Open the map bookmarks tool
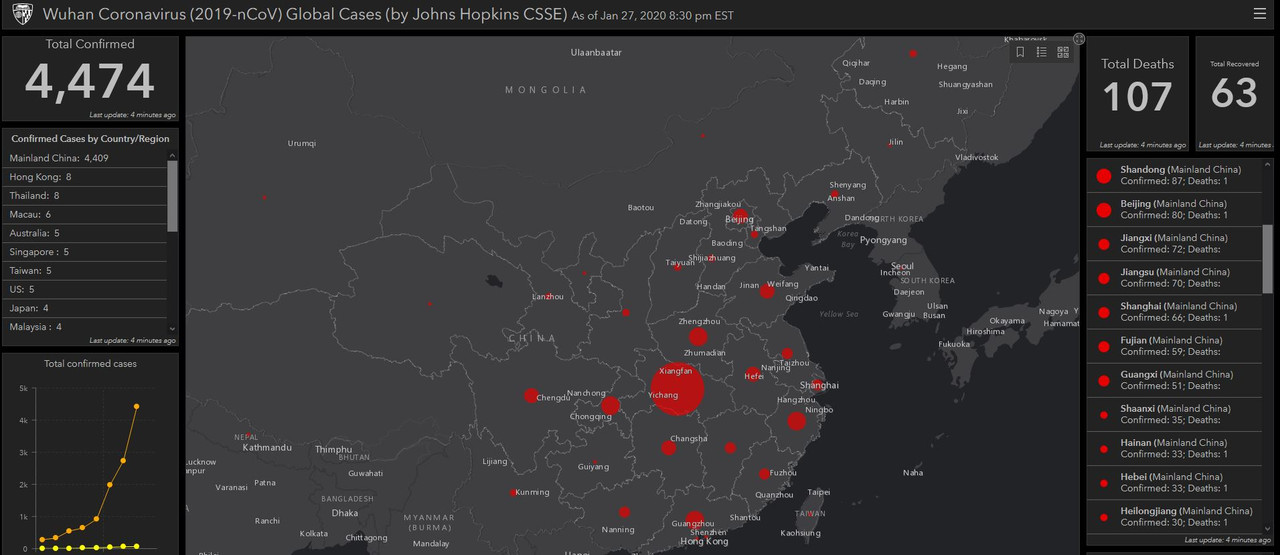 [x=1020, y=52]
